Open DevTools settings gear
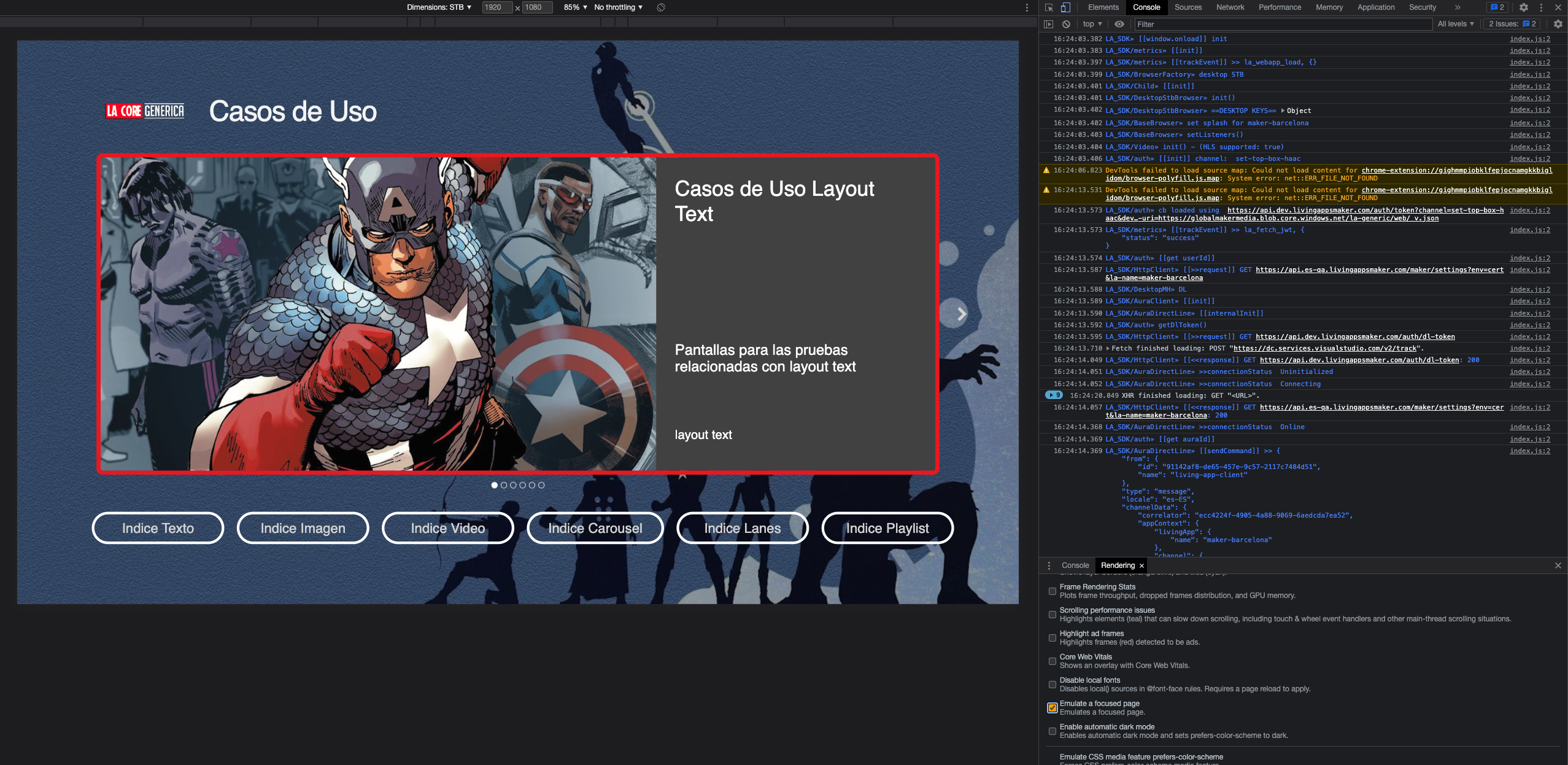The height and width of the screenshot is (765, 1568). 1523,7
